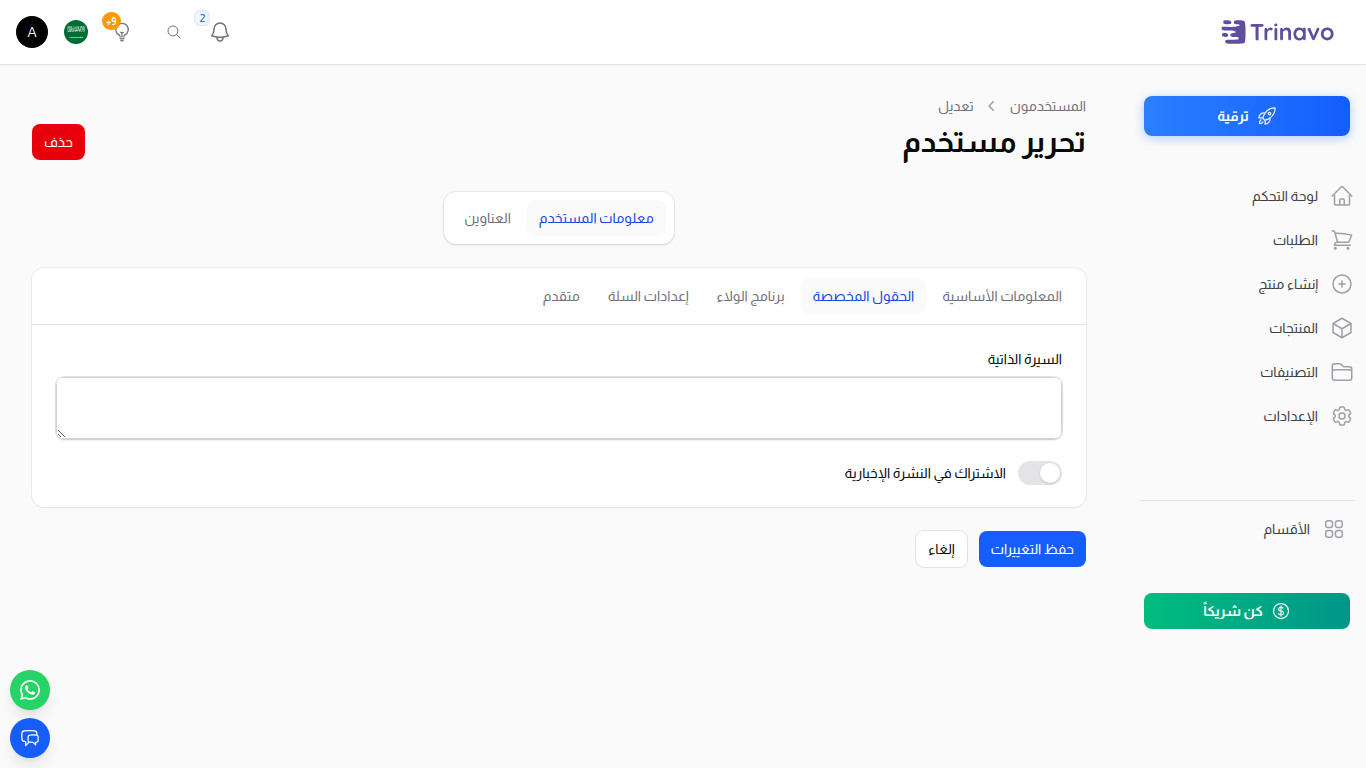Image resolution: width=1366 pixels, height=768 pixels.
Task: Open برنامج الولاء tab
Action: coord(750,296)
